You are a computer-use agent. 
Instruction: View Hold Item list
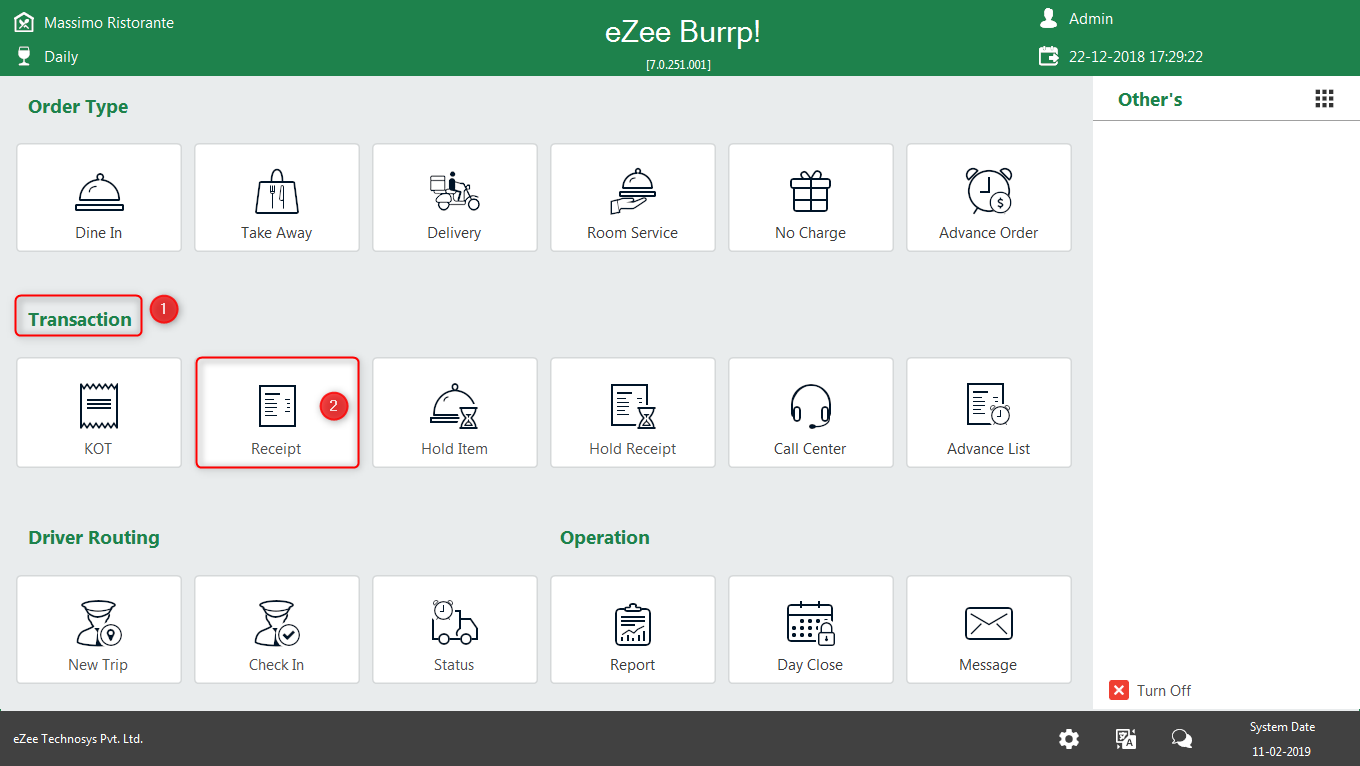(455, 413)
